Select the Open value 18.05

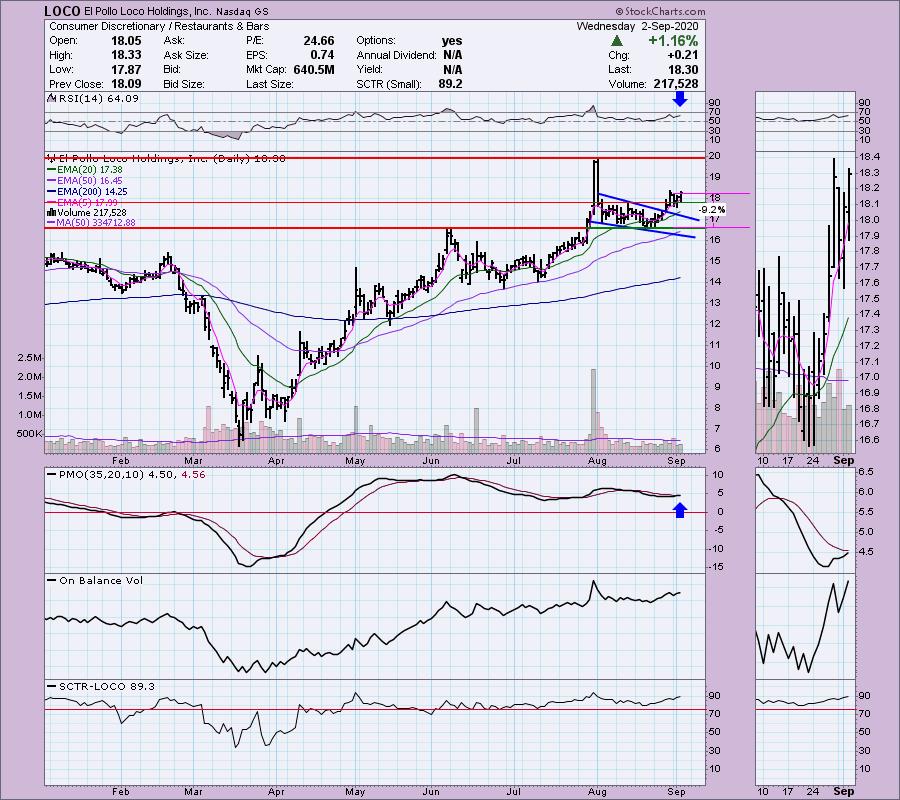pos(127,41)
